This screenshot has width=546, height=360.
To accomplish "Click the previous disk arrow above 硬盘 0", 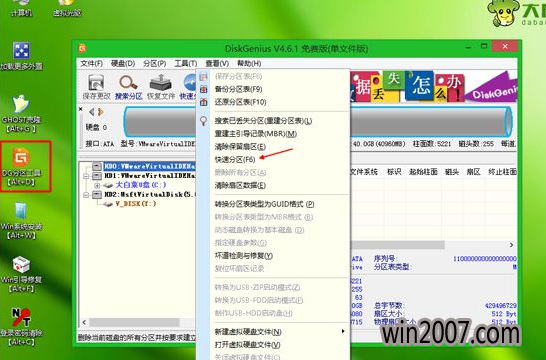I will 92,112.
